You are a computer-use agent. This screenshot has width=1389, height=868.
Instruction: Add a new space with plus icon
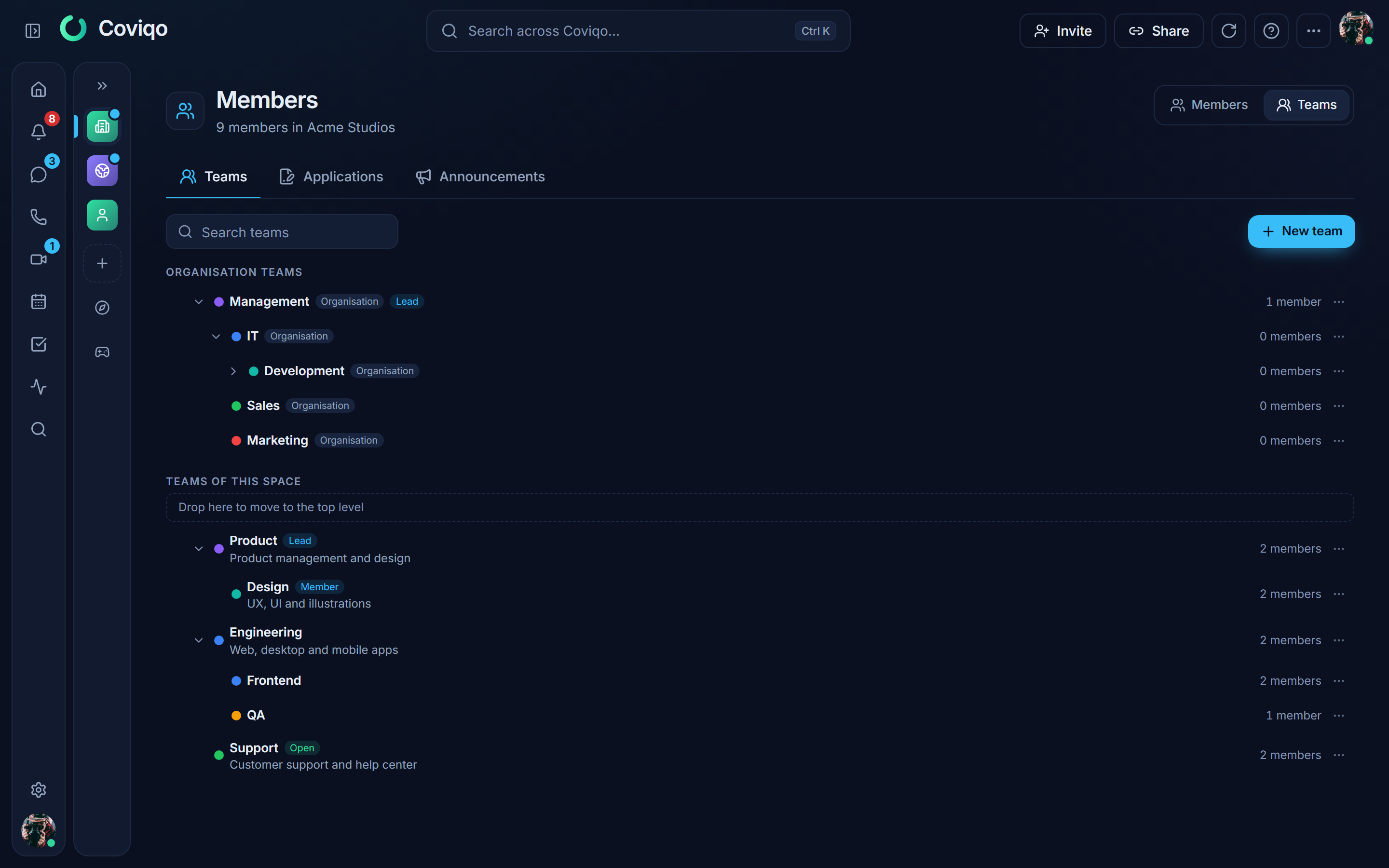102,263
